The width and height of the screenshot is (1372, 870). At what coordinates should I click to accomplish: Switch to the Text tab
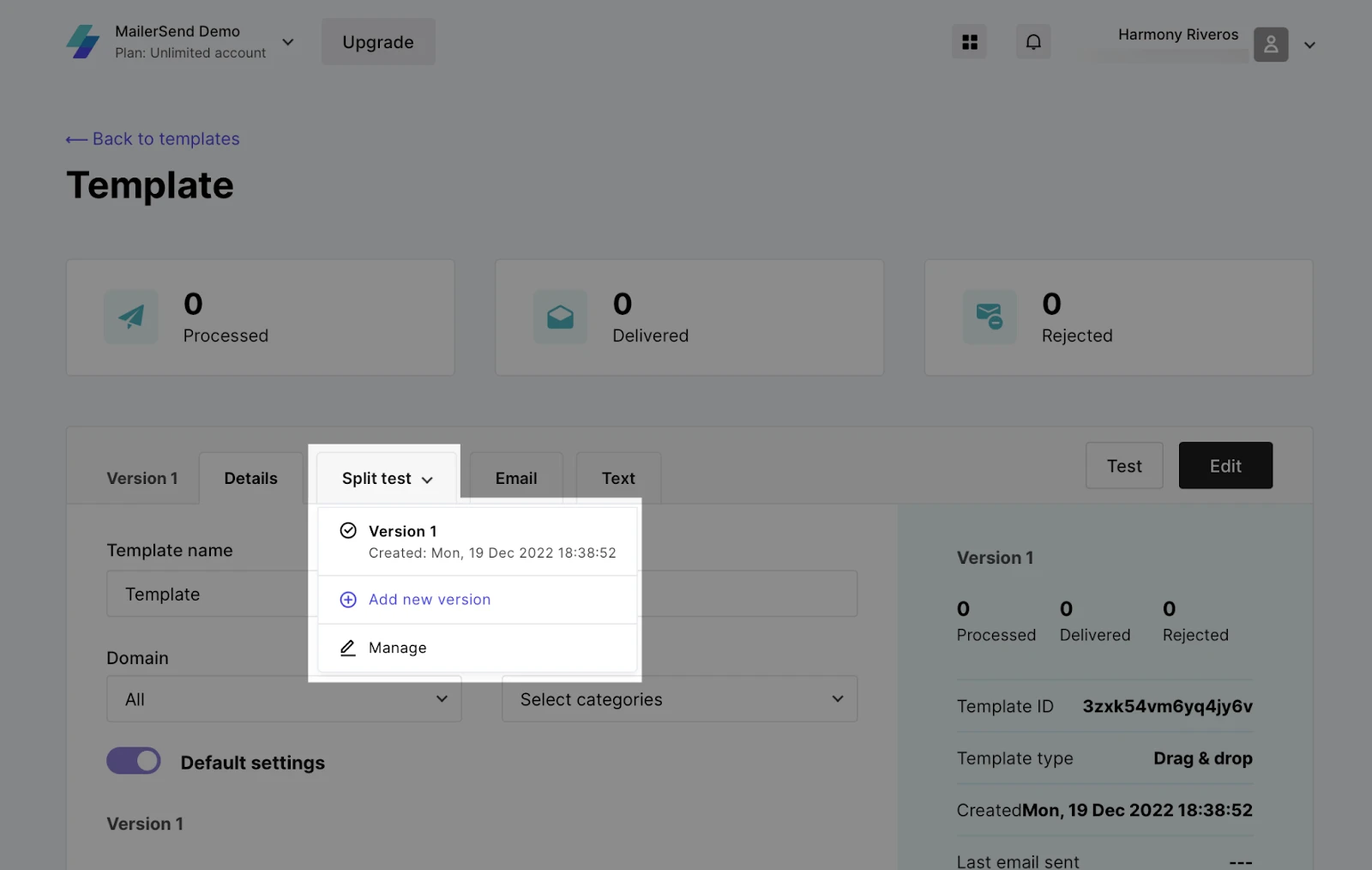coord(618,478)
